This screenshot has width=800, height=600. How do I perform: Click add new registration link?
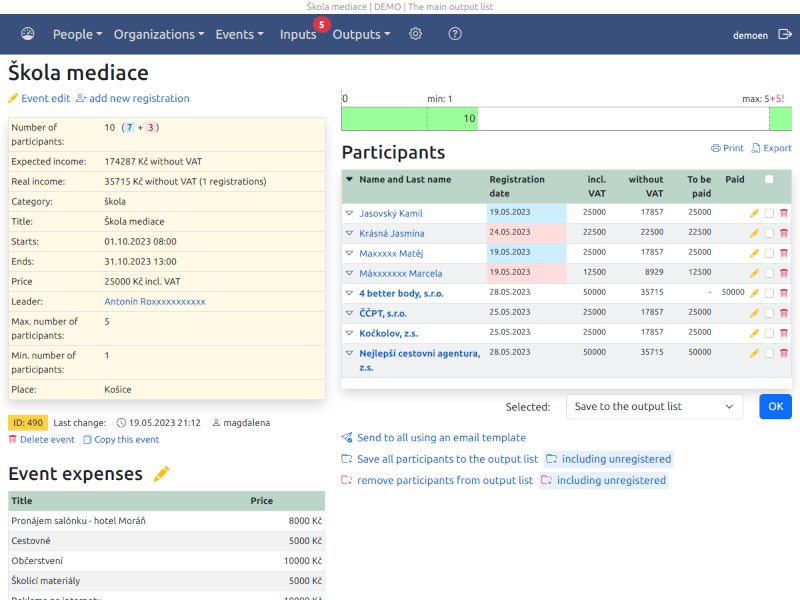point(133,98)
